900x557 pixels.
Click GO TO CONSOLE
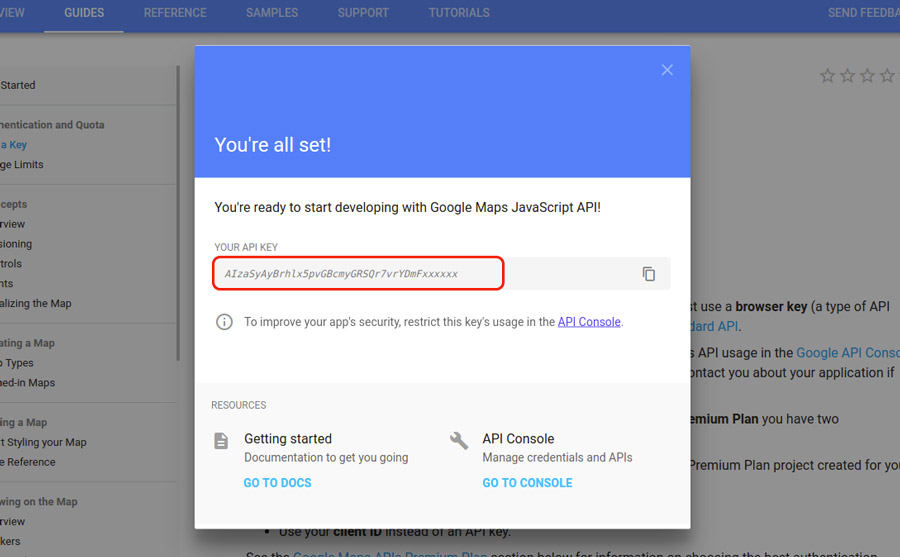point(527,483)
